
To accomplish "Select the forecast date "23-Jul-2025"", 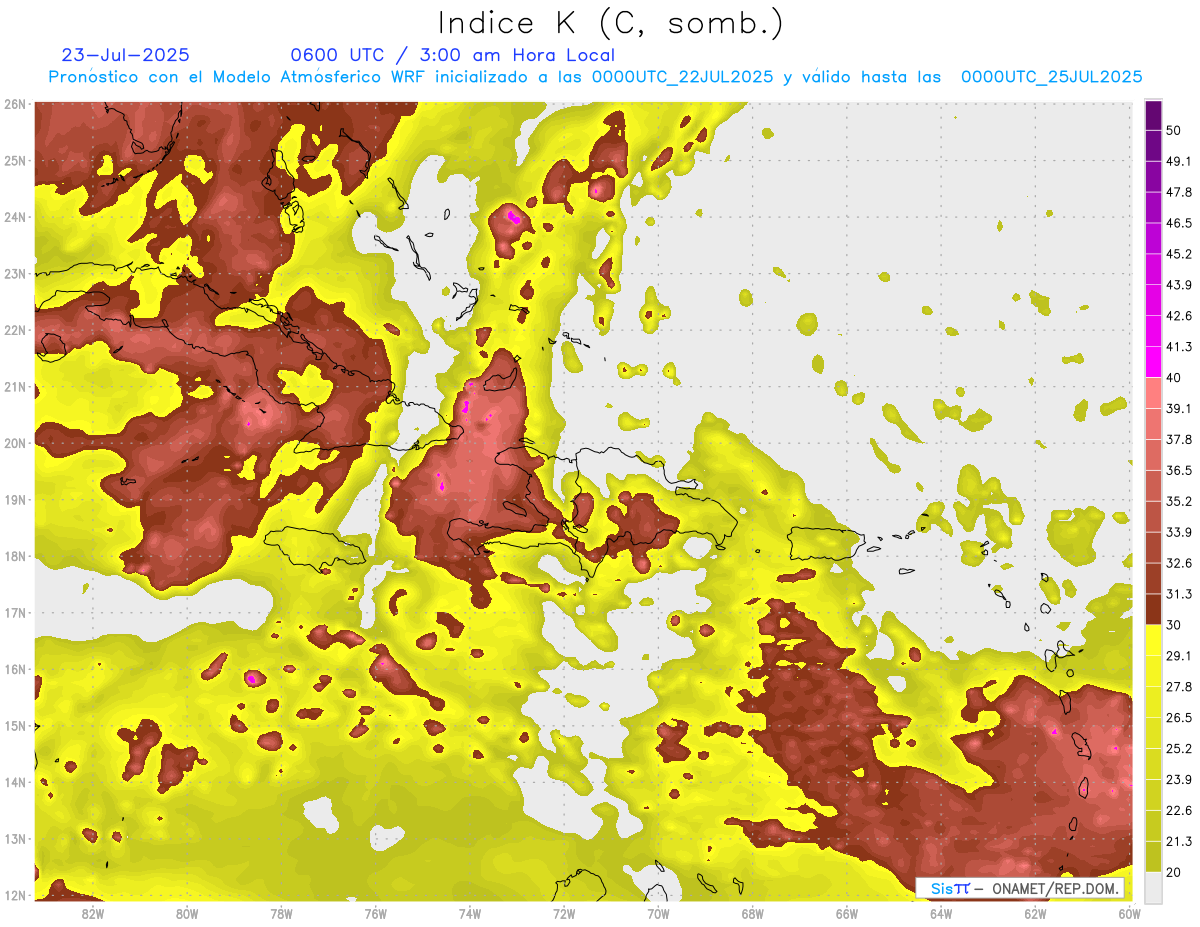I will [125, 55].
